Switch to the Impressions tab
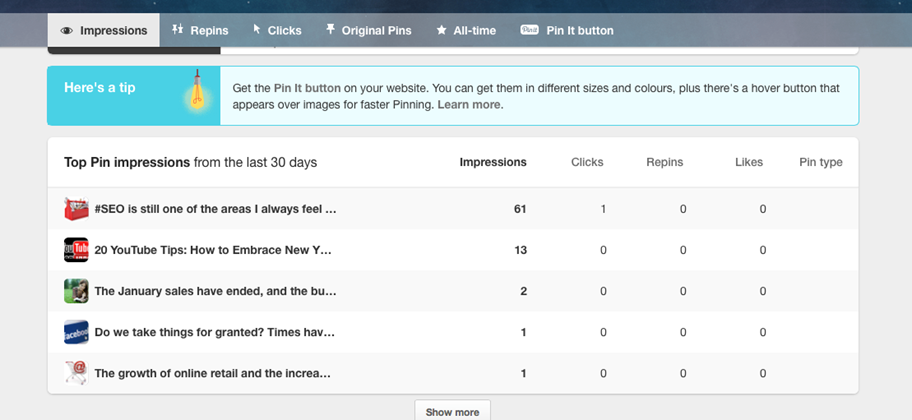 click(x=104, y=30)
